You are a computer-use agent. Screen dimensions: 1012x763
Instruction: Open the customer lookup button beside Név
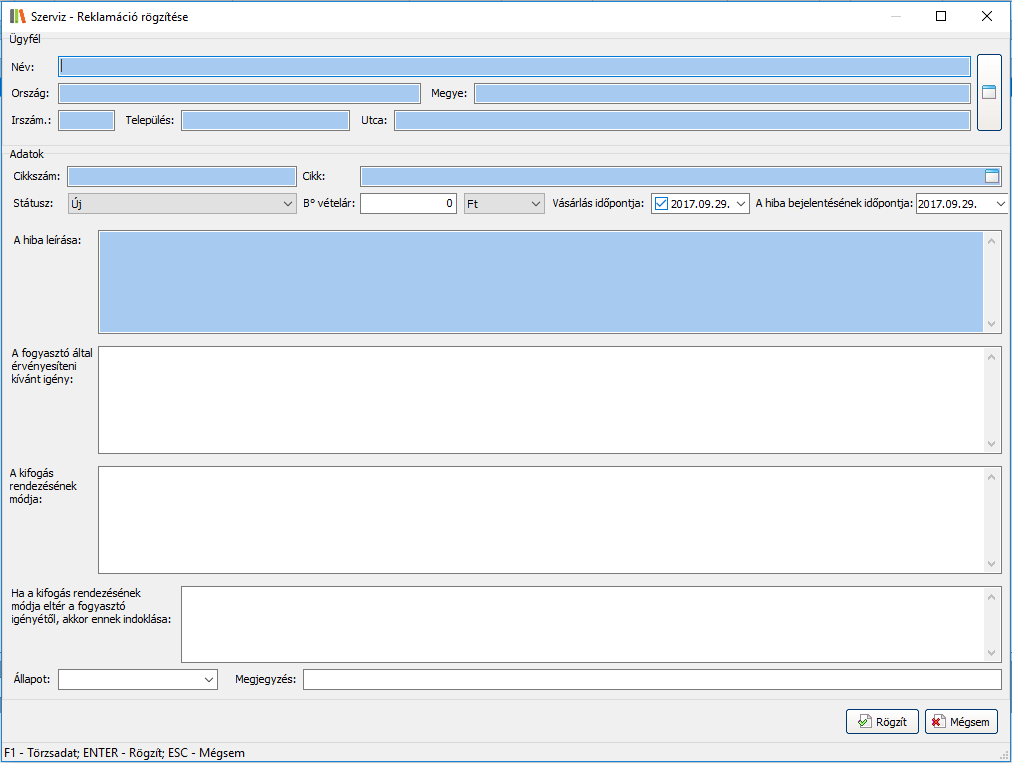(989, 93)
